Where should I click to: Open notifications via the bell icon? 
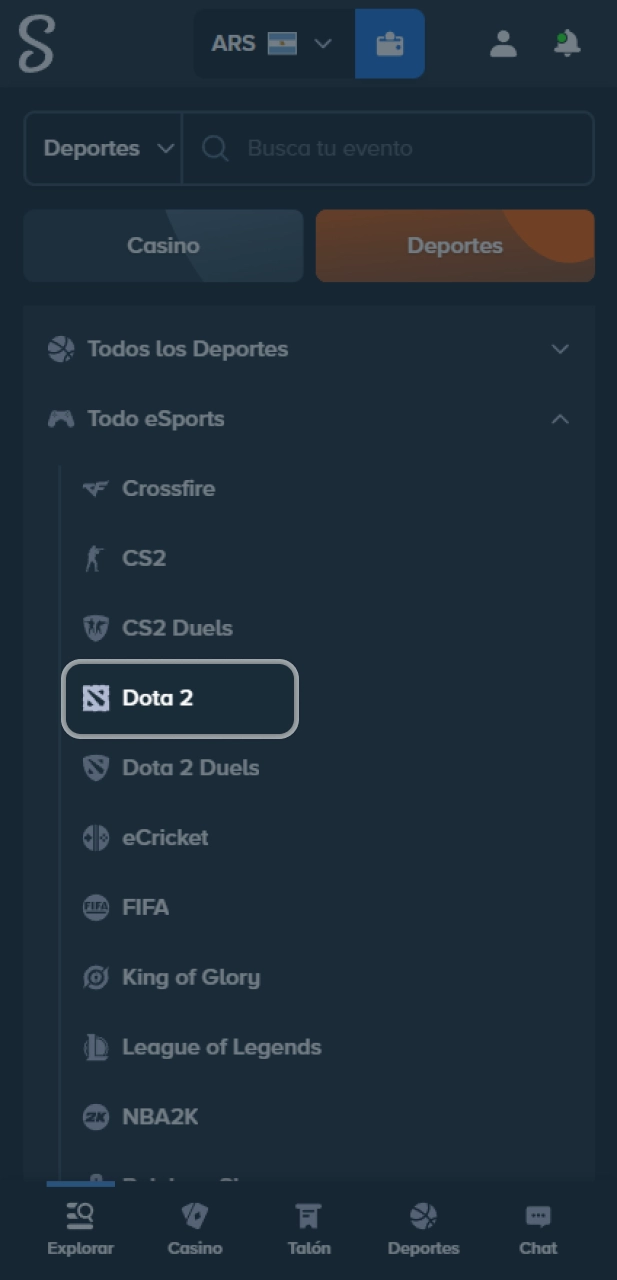pyautogui.click(x=566, y=44)
